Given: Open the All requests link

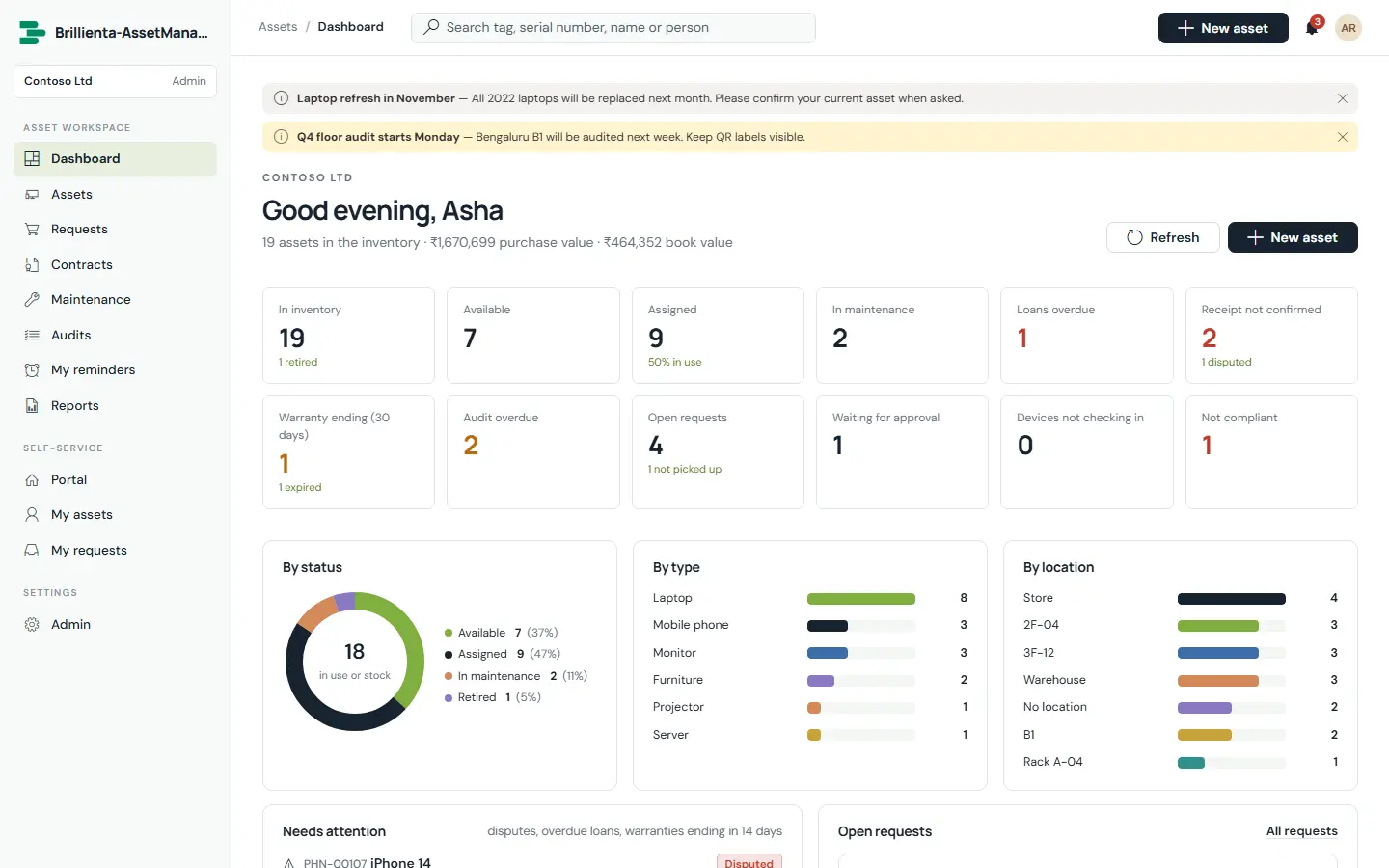Looking at the screenshot, I should [1302, 831].
